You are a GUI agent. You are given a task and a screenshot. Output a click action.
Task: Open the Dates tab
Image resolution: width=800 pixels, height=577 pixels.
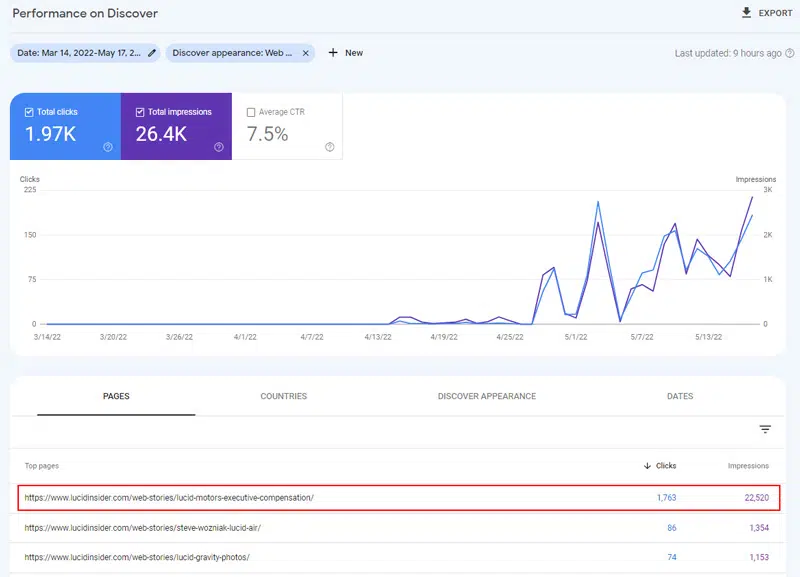click(679, 396)
